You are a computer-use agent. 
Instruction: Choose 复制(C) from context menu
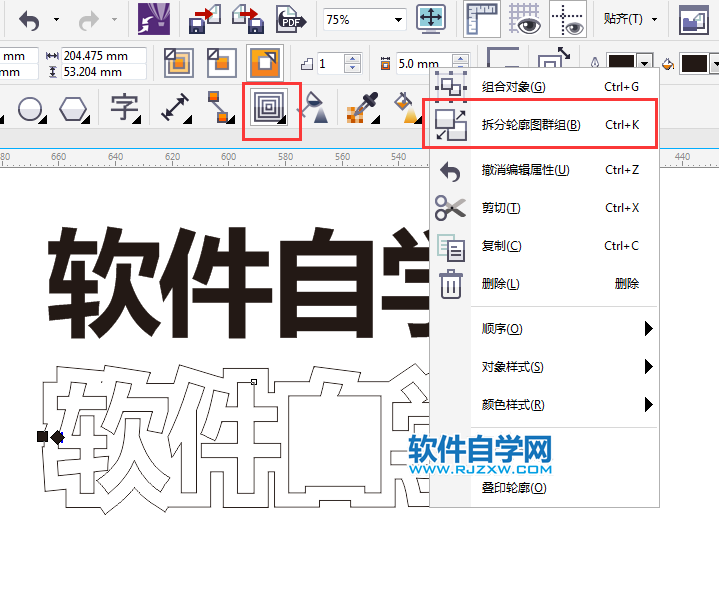point(544,246)
